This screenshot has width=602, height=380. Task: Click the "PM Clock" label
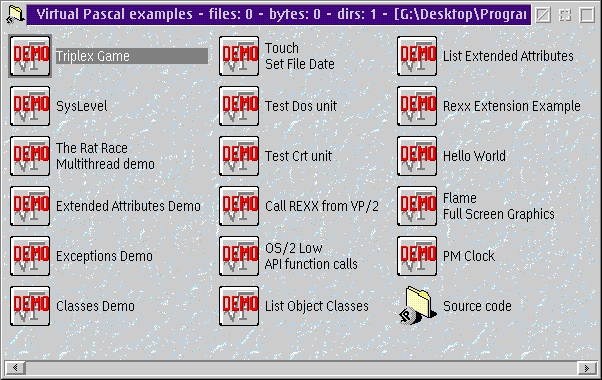pos(469,256)
